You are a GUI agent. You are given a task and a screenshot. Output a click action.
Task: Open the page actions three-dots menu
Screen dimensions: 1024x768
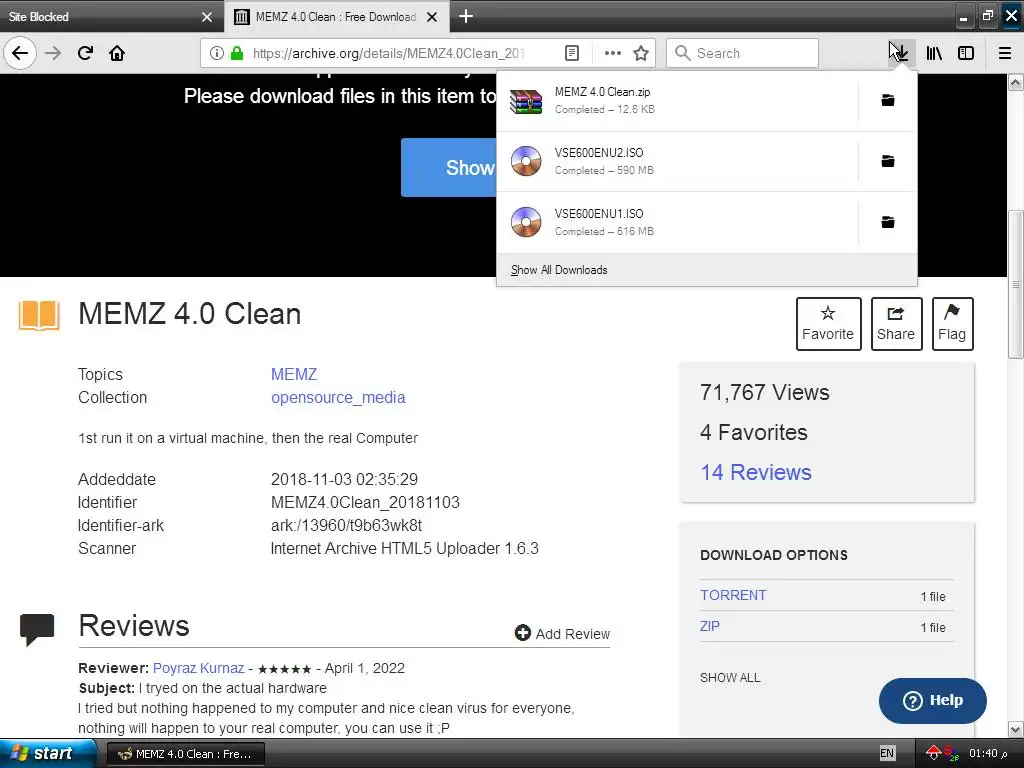613,53
